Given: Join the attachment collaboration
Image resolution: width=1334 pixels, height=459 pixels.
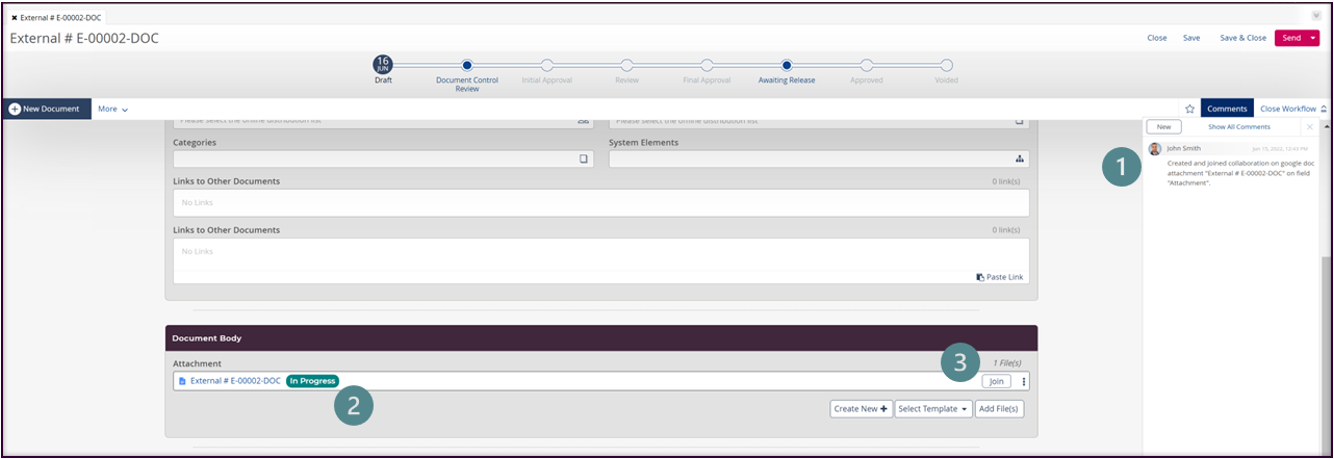Looking at the screenshot, I should pos(995,381).
